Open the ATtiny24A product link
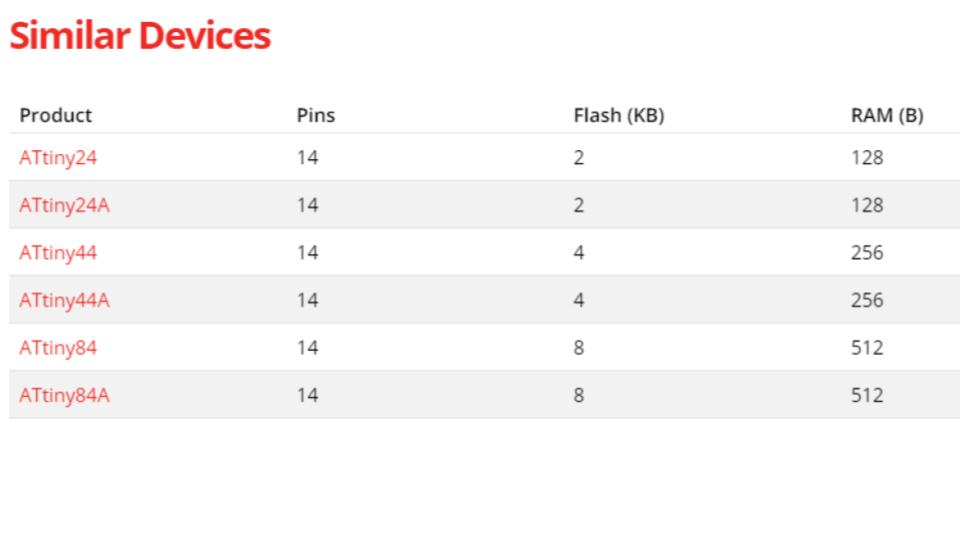Image resolution: width=960 pixels, height=540 pixels. pyautogui.click(x=64, y=205)
